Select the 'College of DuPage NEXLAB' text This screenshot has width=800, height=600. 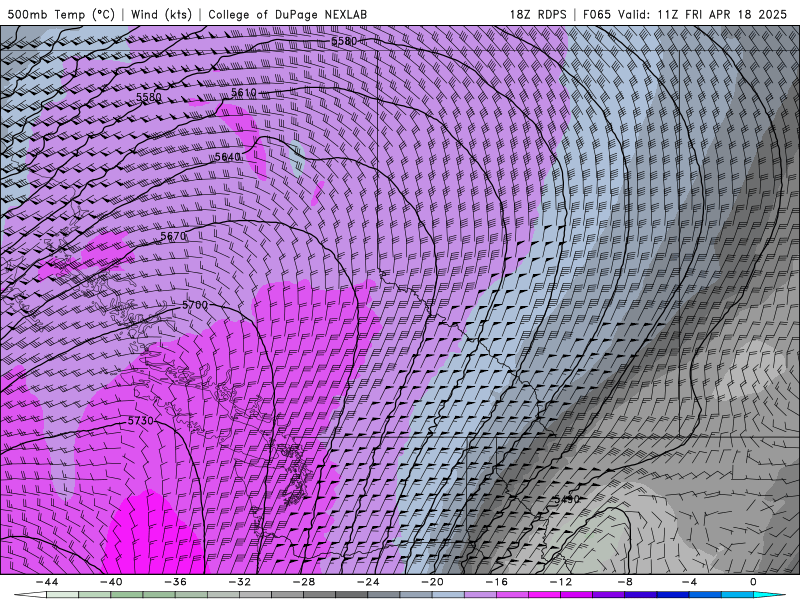(x=287, y=14)
